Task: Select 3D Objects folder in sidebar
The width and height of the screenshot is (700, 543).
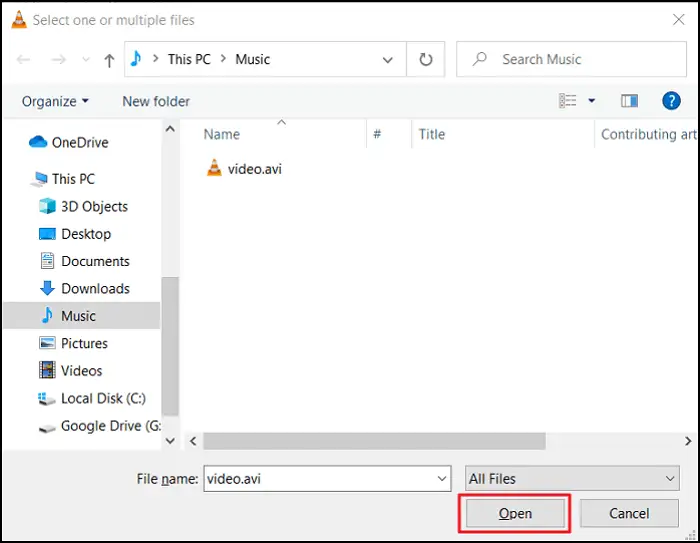Action: click(x=94, y=206)
